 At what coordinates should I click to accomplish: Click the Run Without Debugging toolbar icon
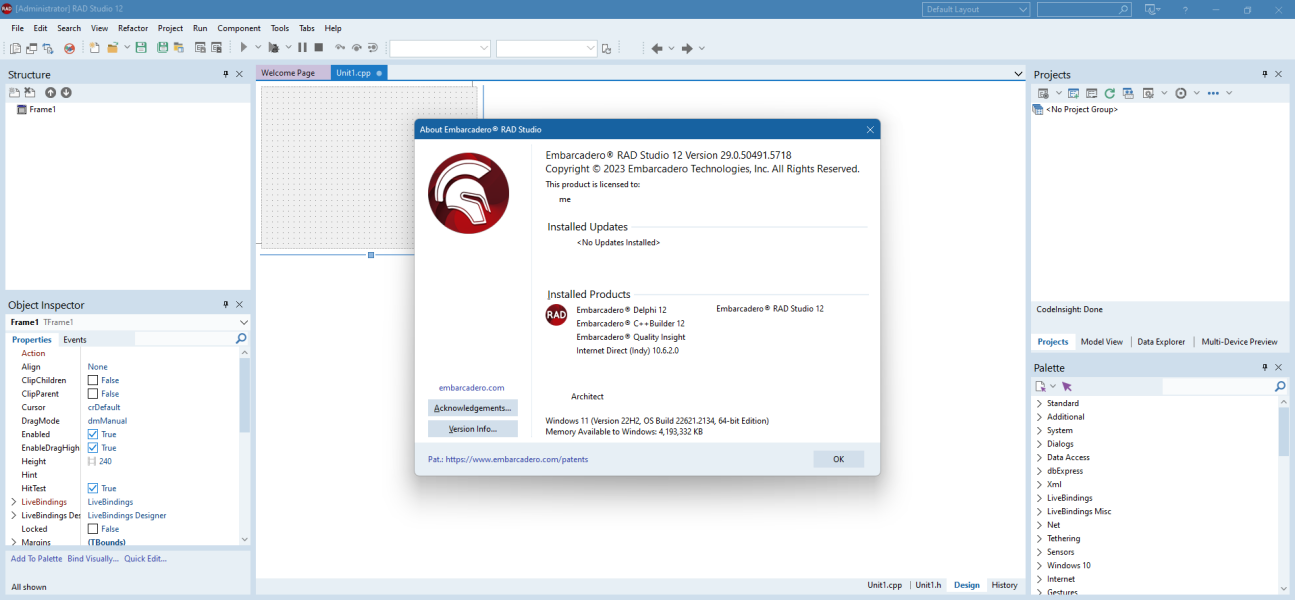point(273,48)
